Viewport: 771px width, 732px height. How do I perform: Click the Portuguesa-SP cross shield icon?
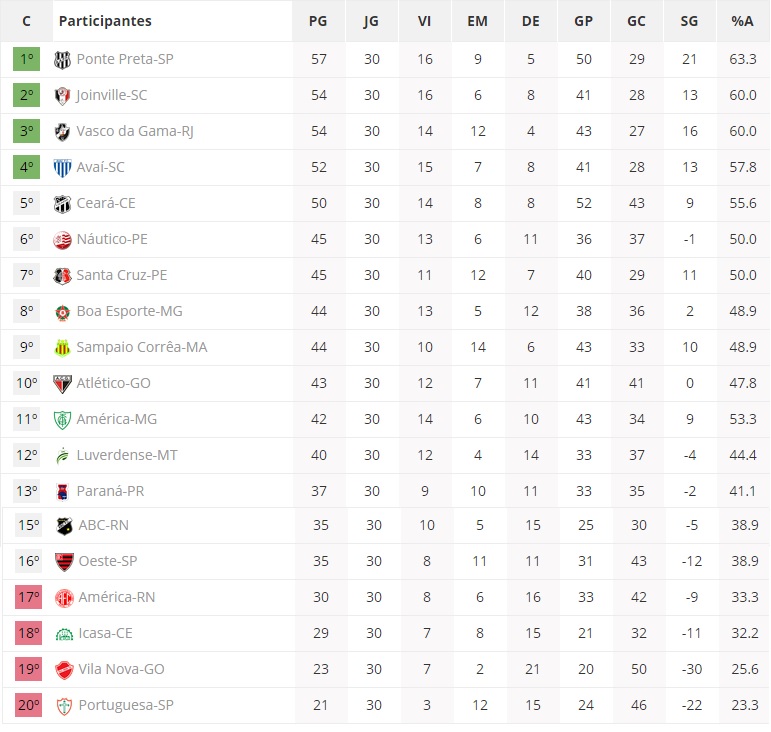coord(64,705)
